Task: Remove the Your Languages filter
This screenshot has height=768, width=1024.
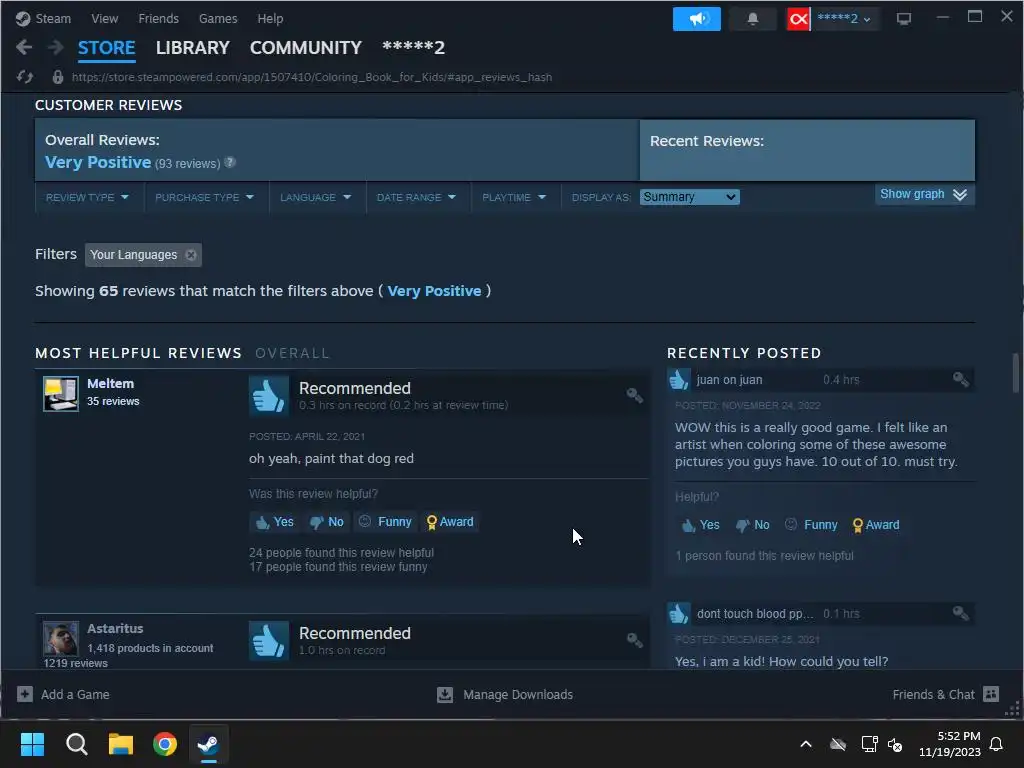Action: tap(191, 255)
